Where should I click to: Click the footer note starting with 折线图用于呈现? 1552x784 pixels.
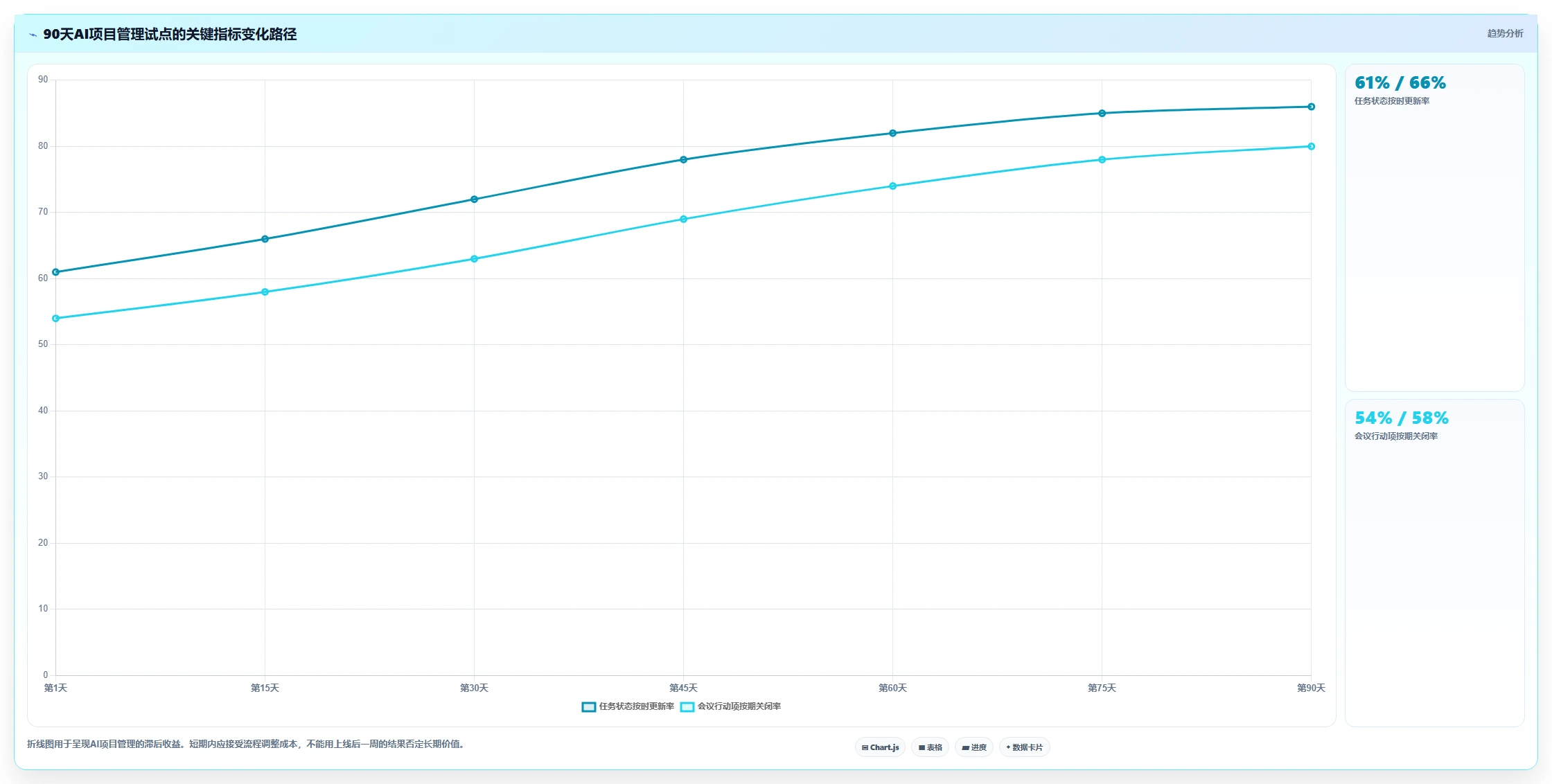click(x=245, y=745)
